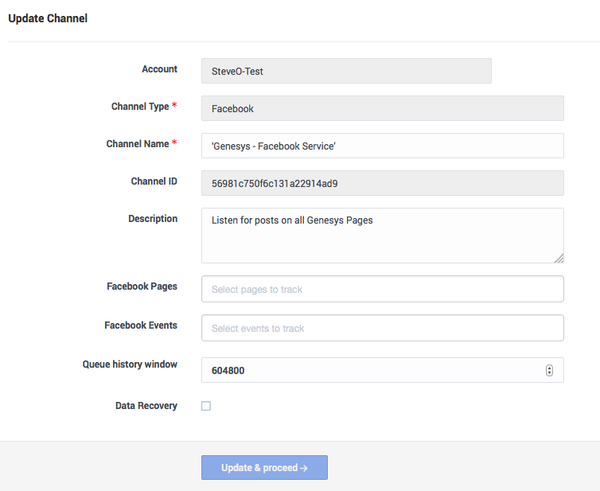Click the Queue history window label
Screen dimensions: 600x491
tap(130, 364)
